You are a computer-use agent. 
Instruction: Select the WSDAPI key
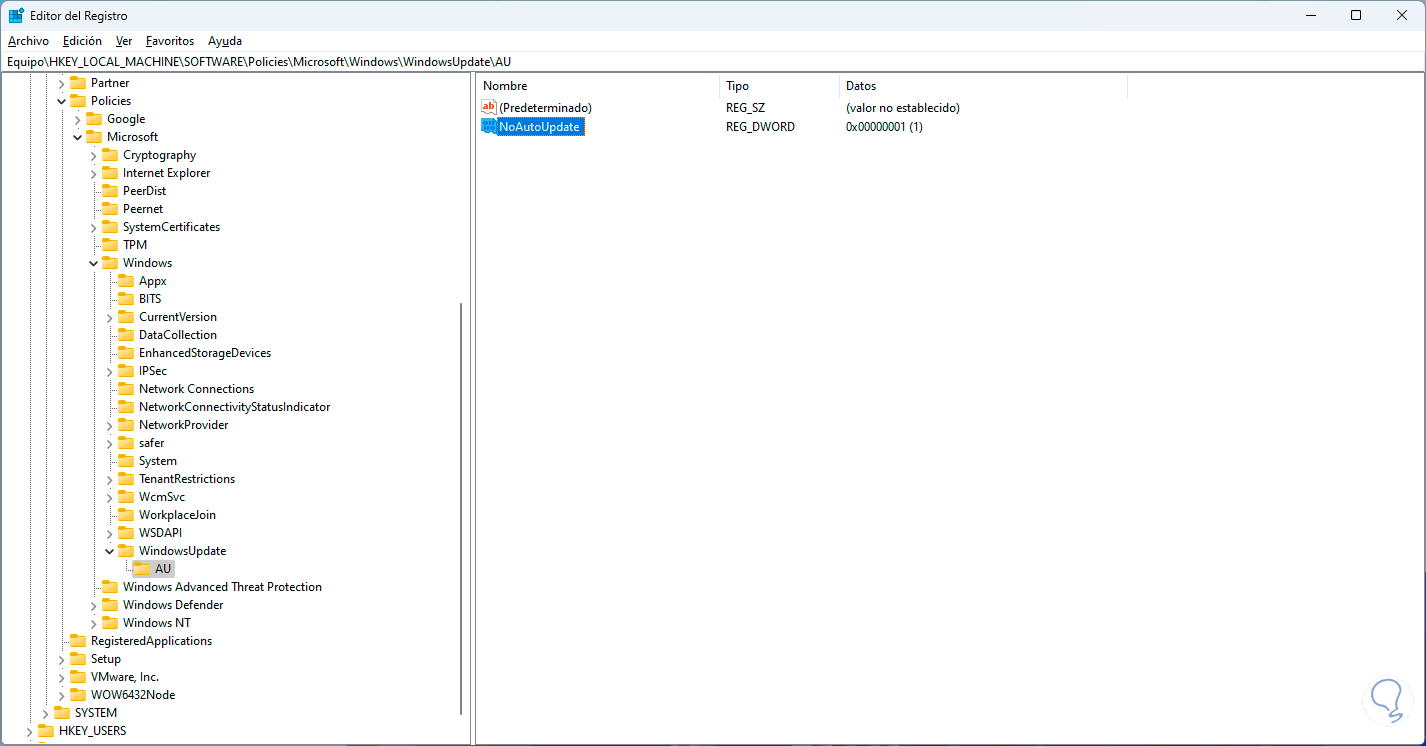pyautogui.click(x=160, y=533)
